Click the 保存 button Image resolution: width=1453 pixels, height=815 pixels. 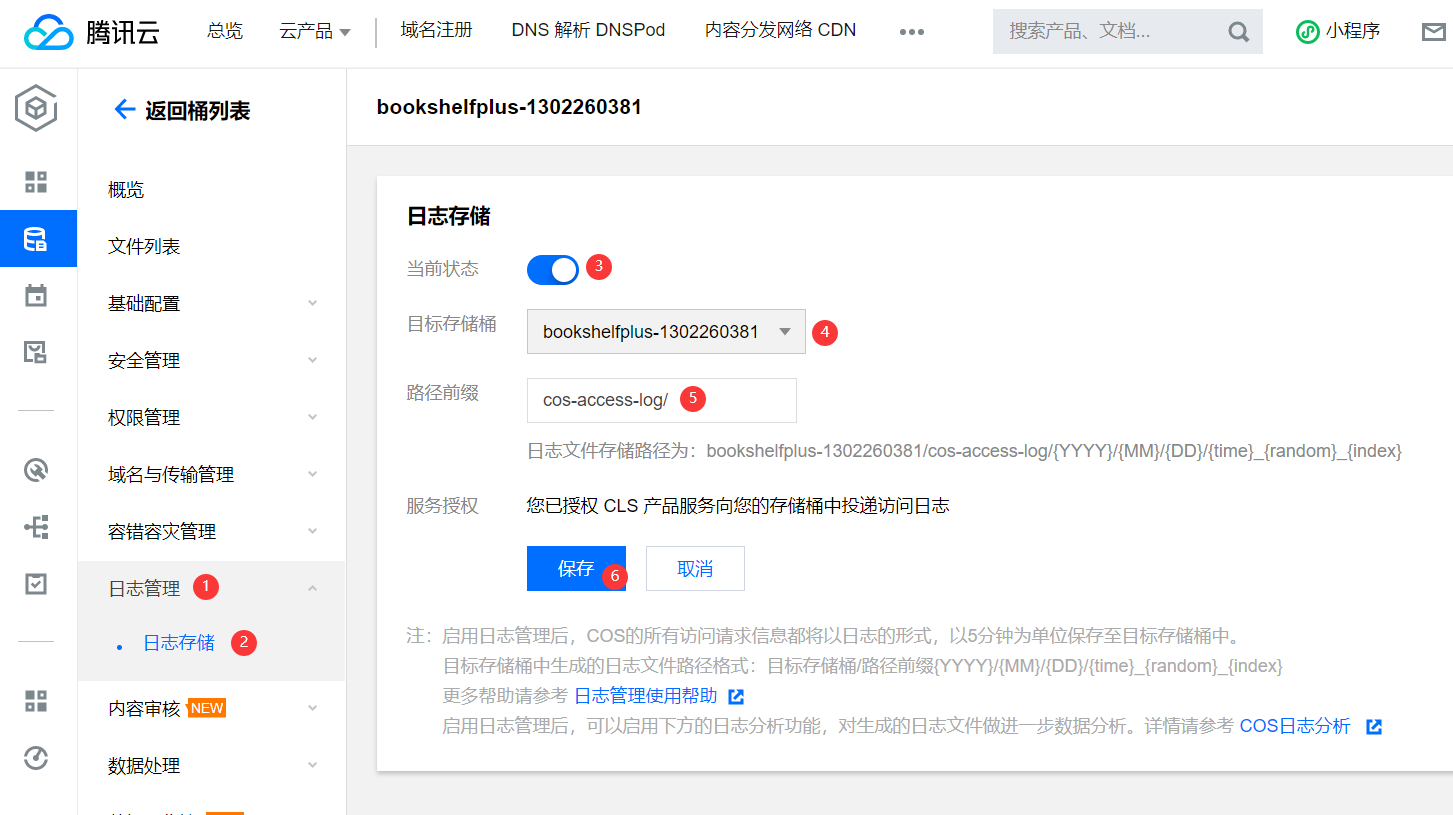576,568
